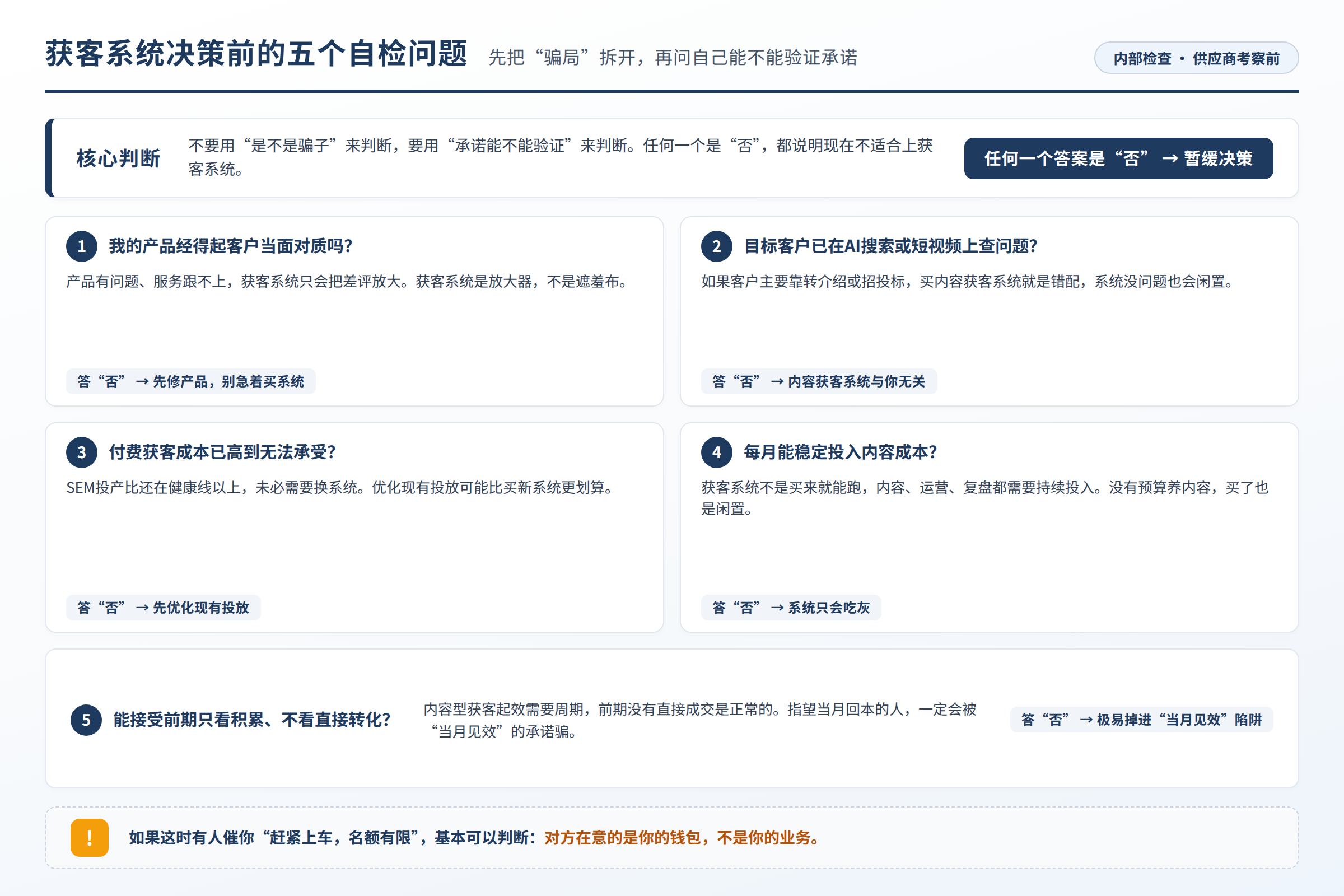Click the orange exclamation warning icon
The height and width of the screenshot is (896, 1344).
tap(90, 838)
